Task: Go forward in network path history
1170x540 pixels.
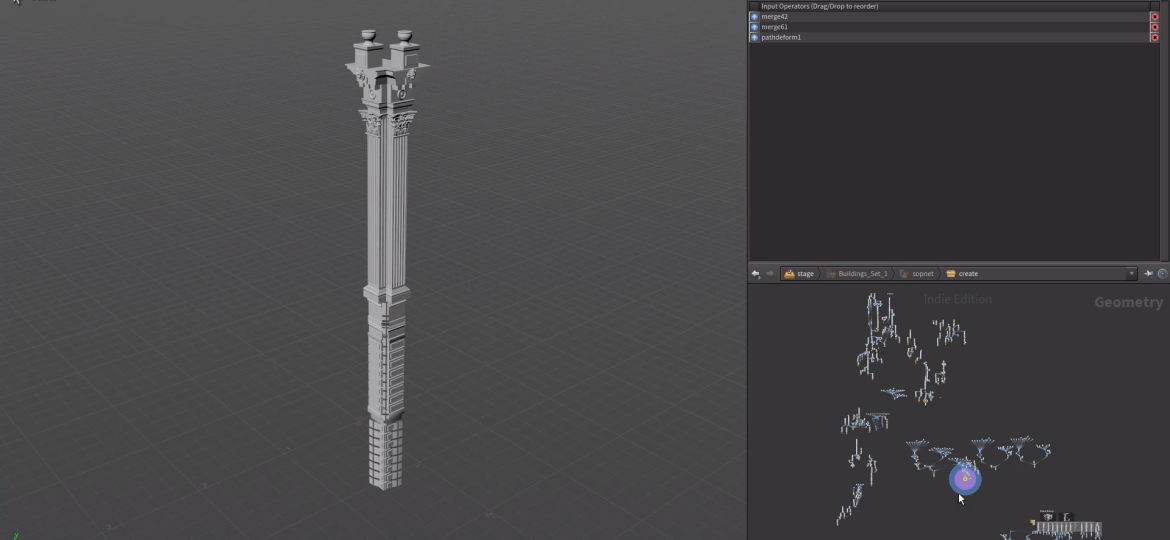Action: coord(769,274)
